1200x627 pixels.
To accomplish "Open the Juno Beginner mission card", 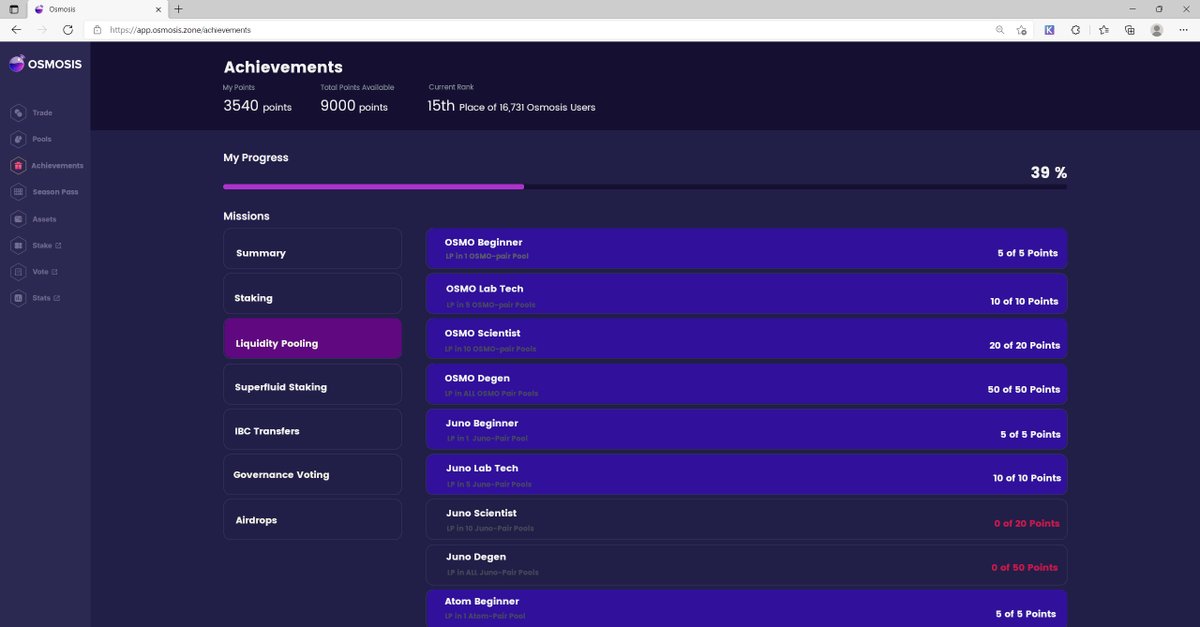I will click(x=746, y=429).
